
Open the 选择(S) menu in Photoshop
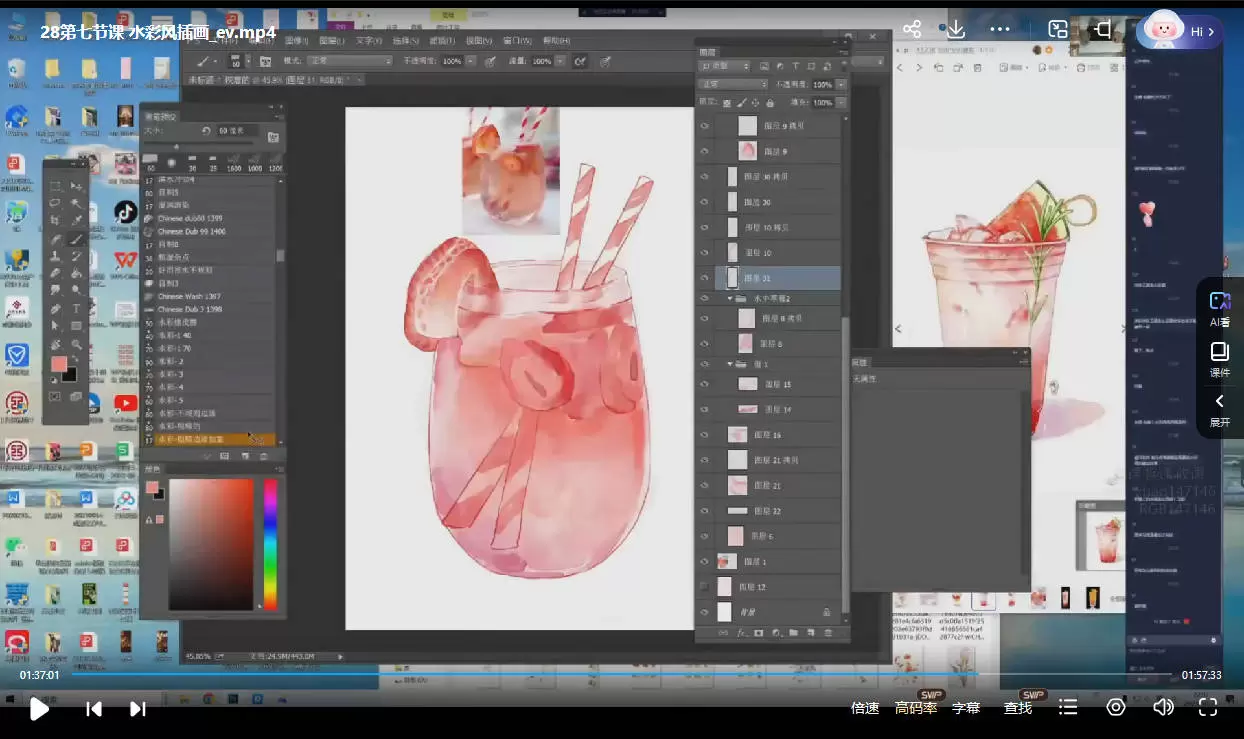[x=405, y=41]
